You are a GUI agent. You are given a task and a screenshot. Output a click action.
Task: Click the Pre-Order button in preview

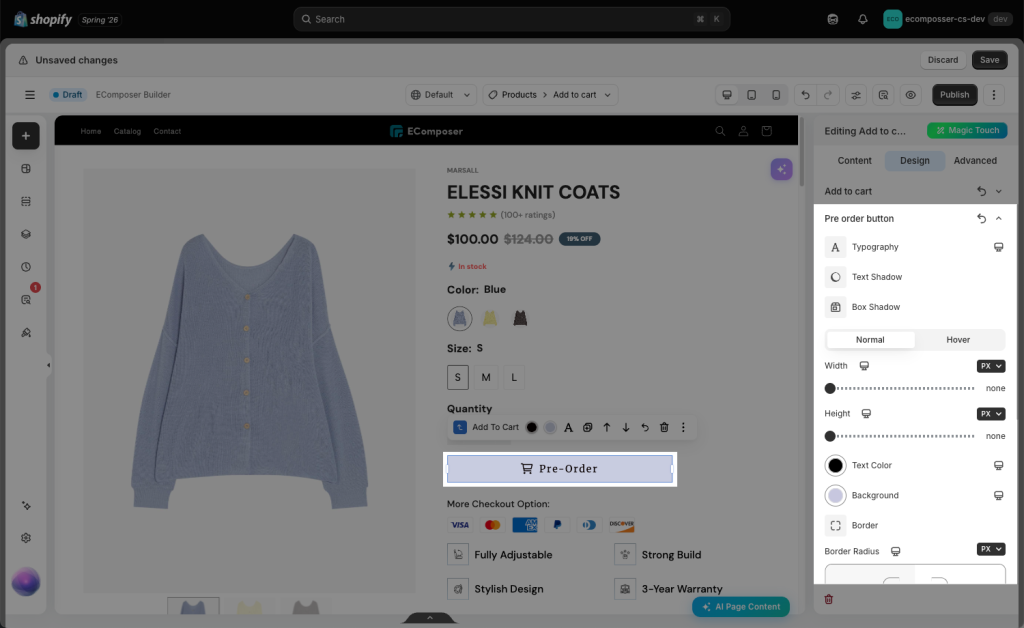tap(560, 469)
